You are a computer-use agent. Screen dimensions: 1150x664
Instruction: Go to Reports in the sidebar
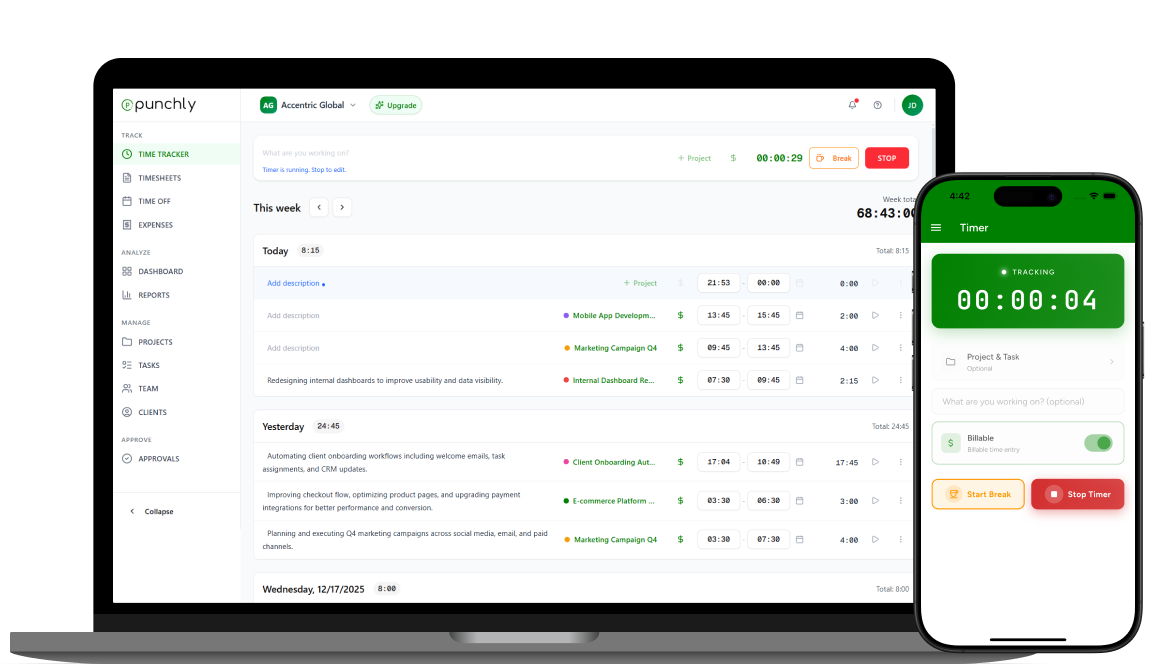[153, 295]
